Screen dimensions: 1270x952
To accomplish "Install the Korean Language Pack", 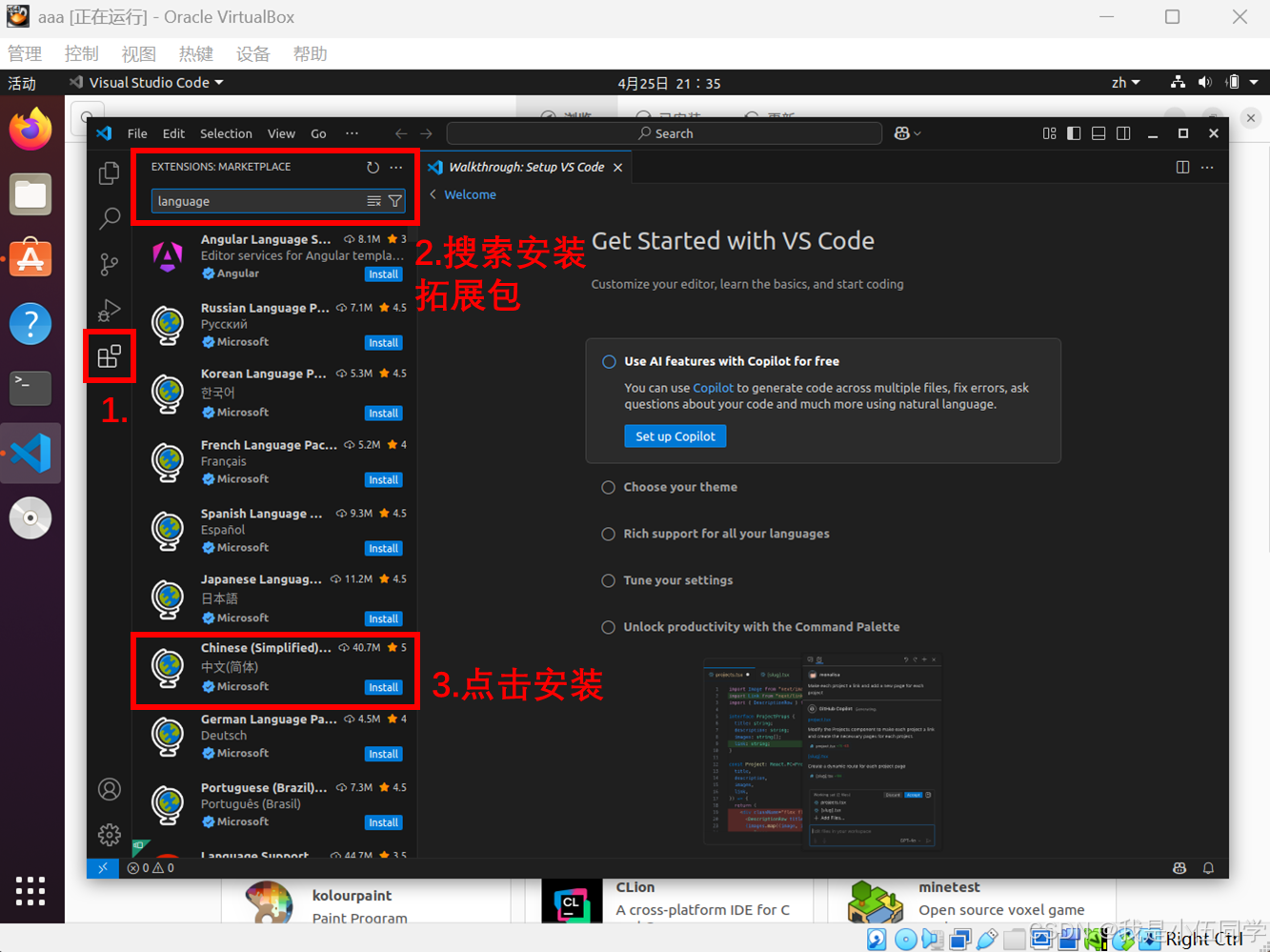I will (383, 413).
